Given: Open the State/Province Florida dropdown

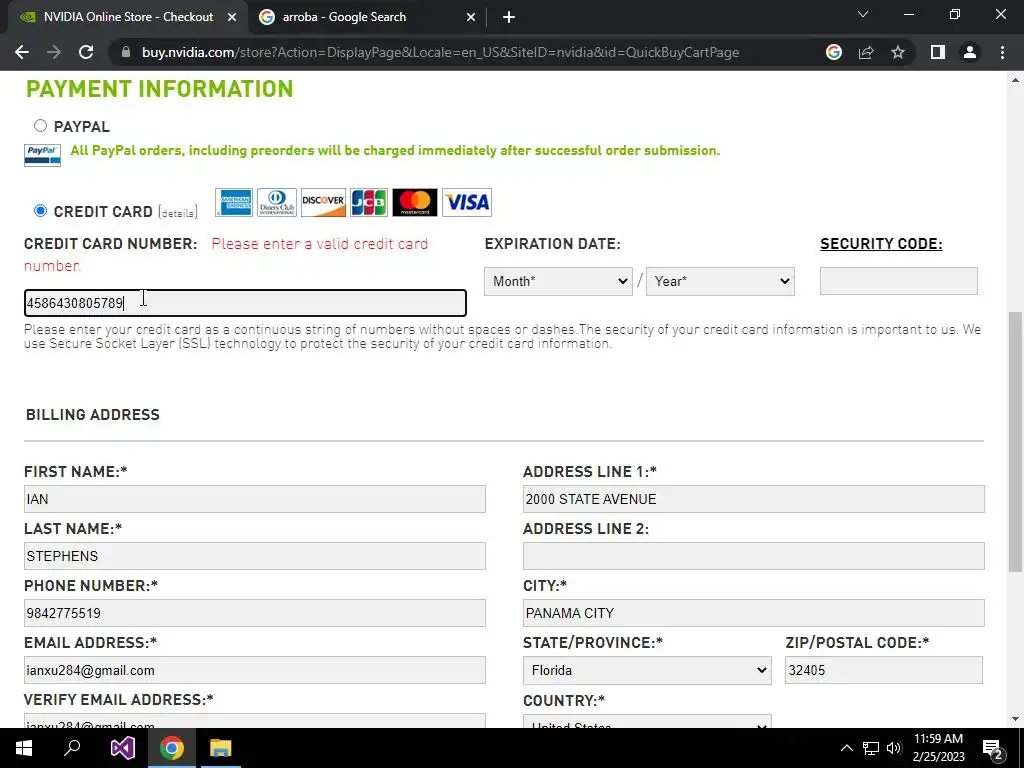Looking at the screenshot, I should (647, 671).
